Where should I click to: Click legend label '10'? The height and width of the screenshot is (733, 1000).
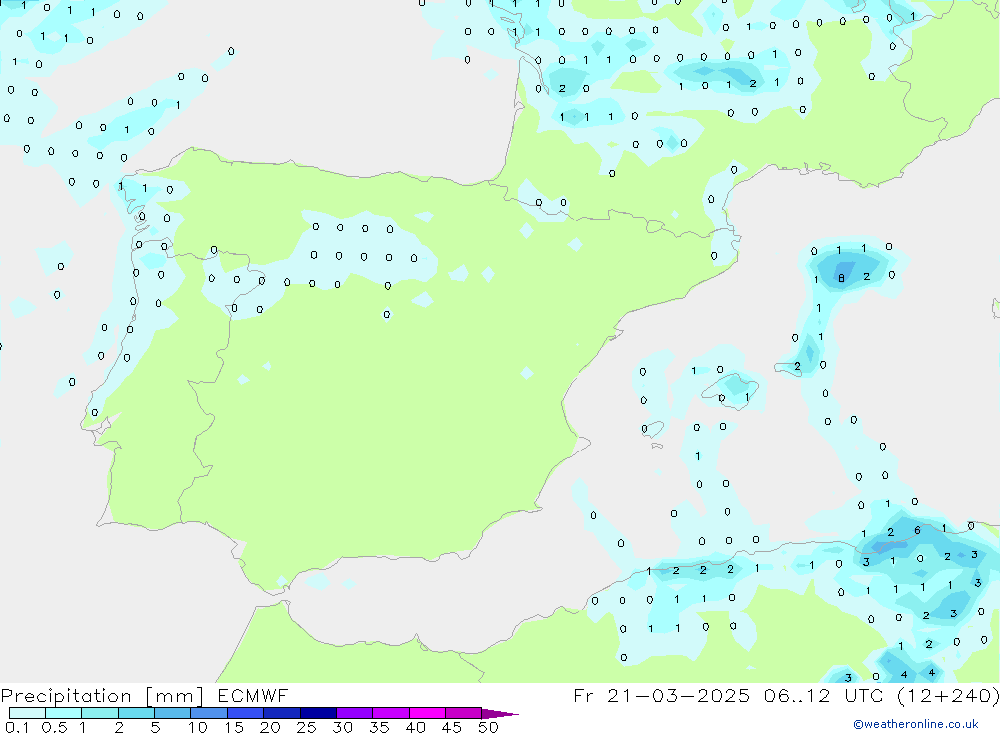198,727
